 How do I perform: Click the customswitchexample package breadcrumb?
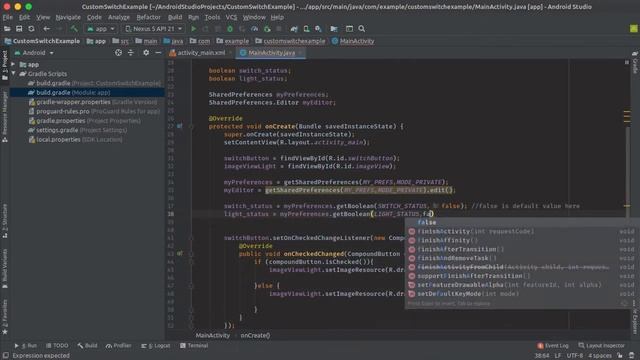pyautogui.click(x=290, y=41)
